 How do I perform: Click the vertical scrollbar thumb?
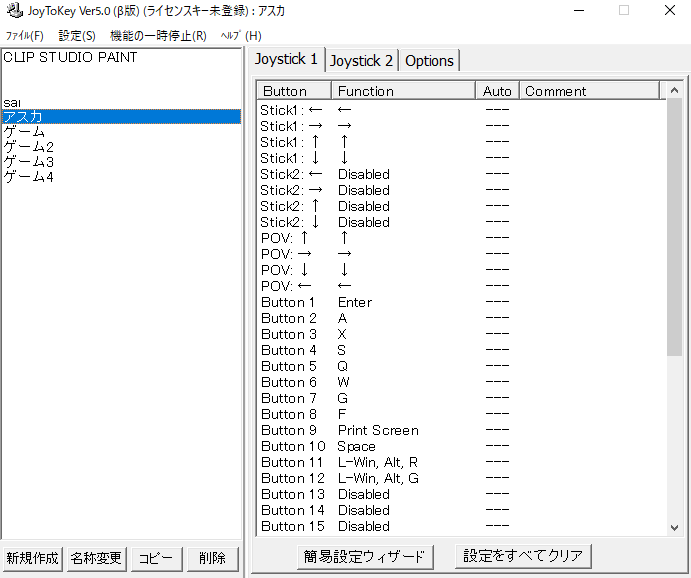pos(674,227)
